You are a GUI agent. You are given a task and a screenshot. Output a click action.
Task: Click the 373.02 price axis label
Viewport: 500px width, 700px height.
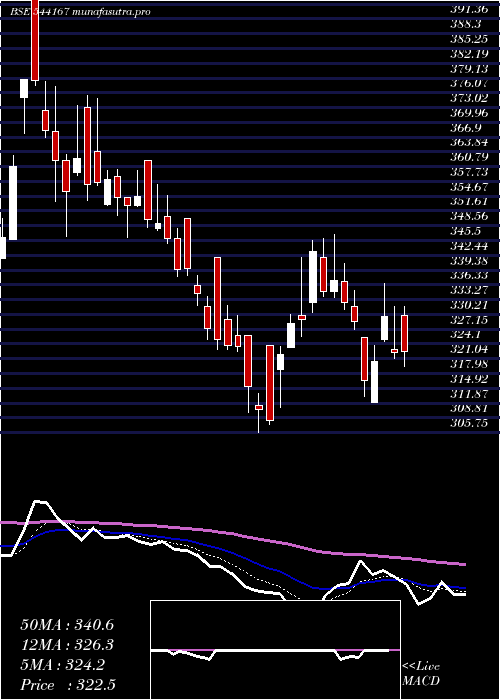coord(469,97)
